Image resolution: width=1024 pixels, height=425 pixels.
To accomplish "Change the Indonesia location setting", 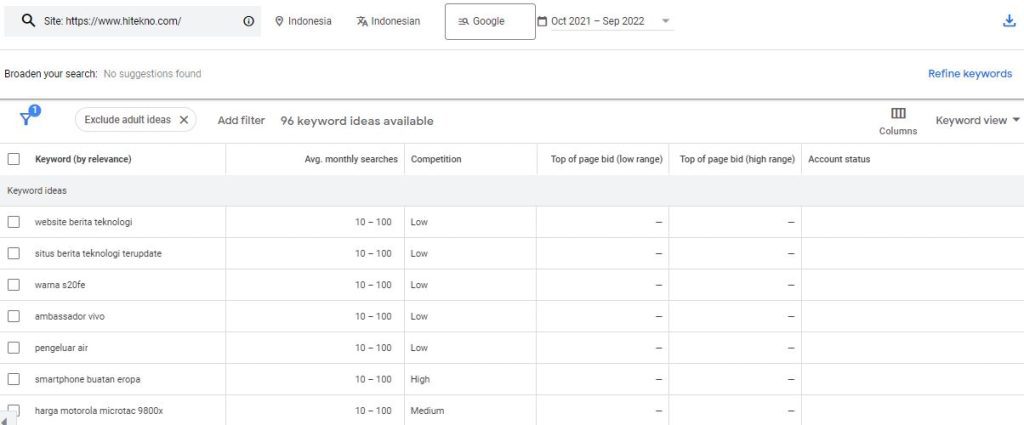I will click(x=303, y=21).
